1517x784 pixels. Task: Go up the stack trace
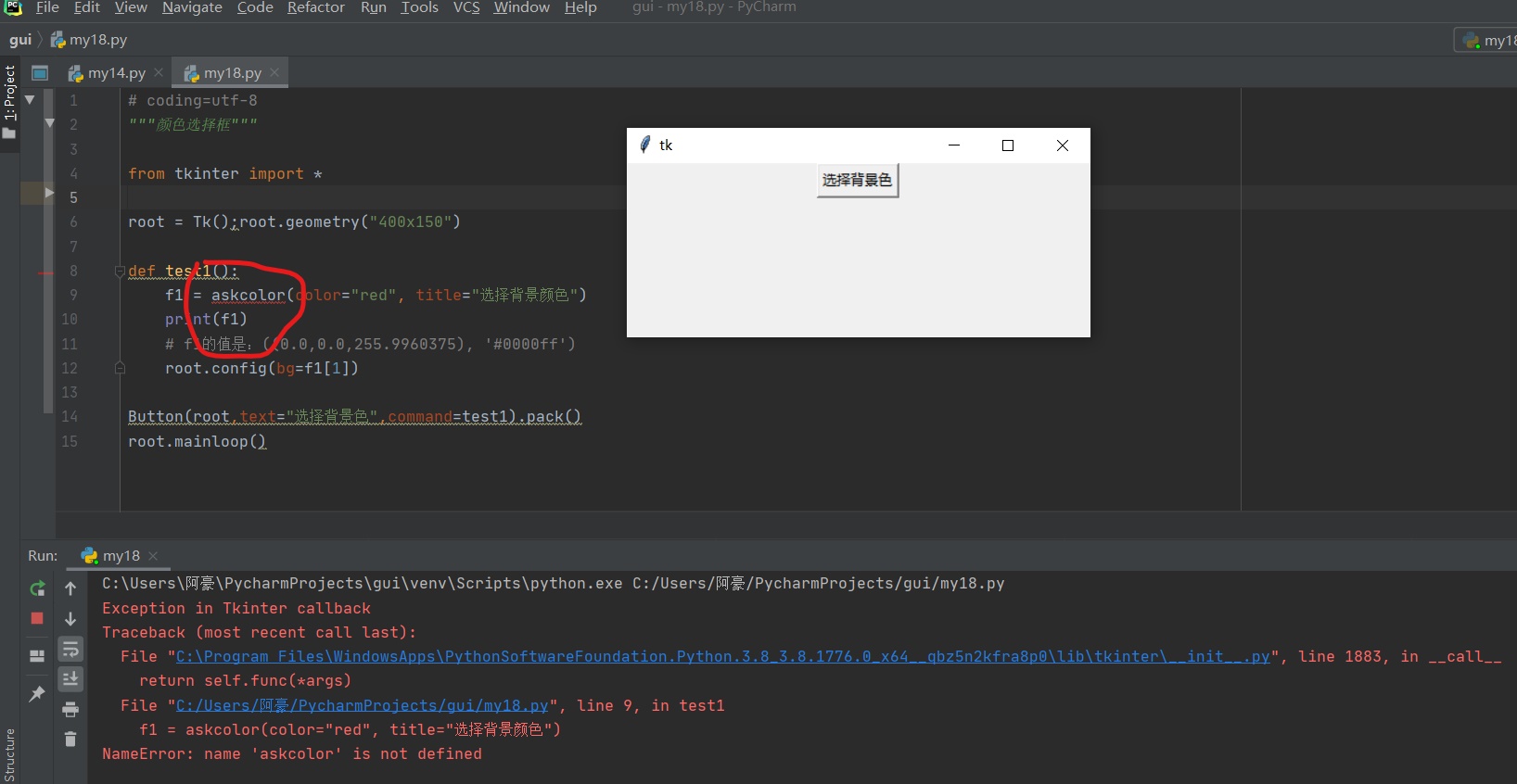[70, 588]
